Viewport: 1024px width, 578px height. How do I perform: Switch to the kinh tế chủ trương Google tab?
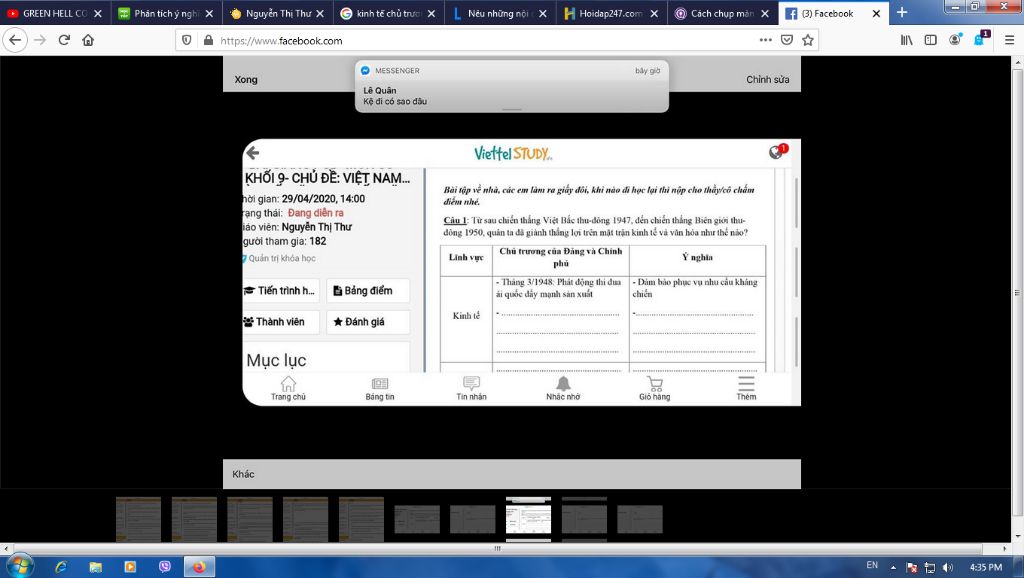click(x=388, y=13)
